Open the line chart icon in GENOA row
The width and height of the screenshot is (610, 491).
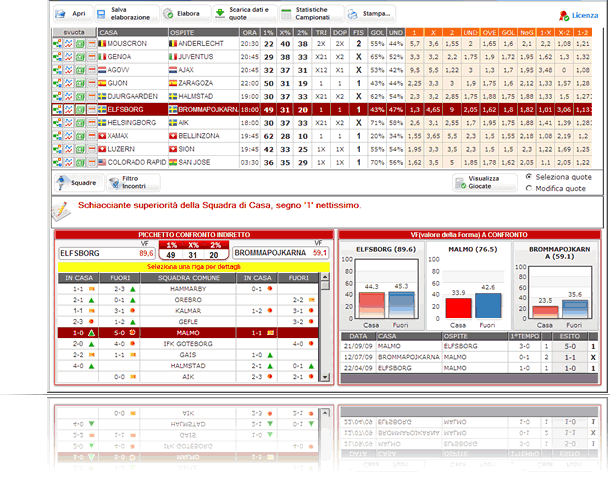point(68,57)
